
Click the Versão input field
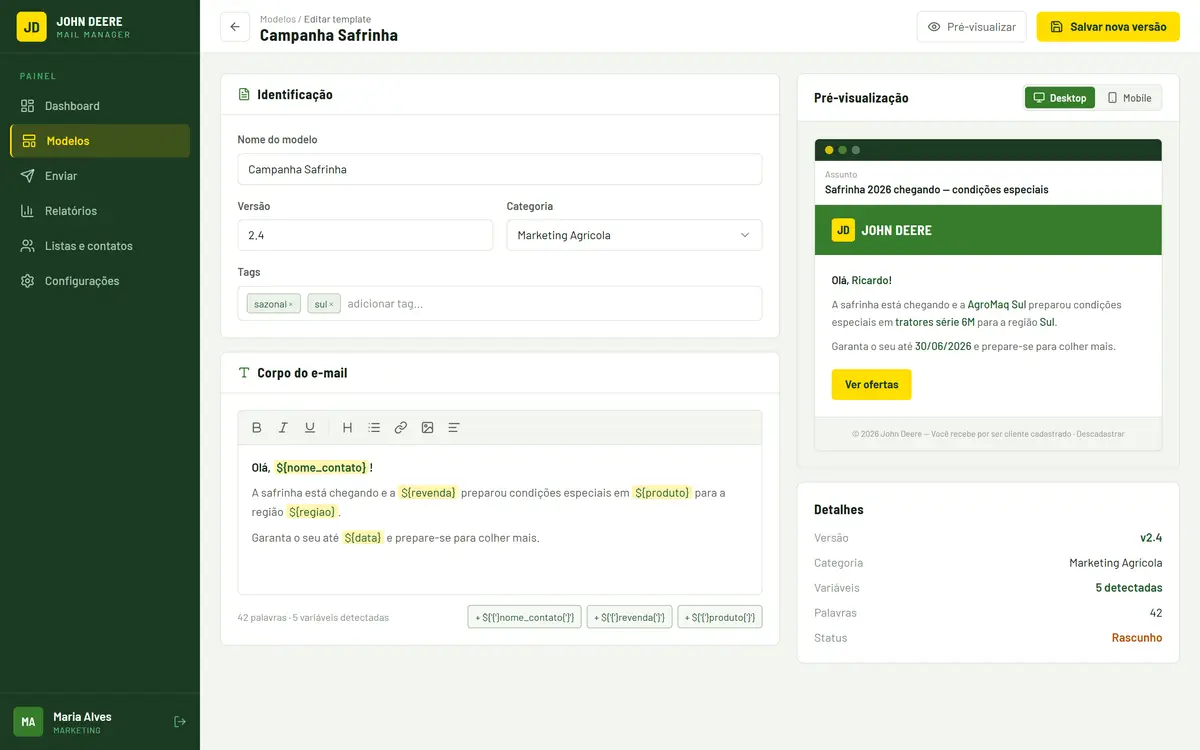click(365, 235)
